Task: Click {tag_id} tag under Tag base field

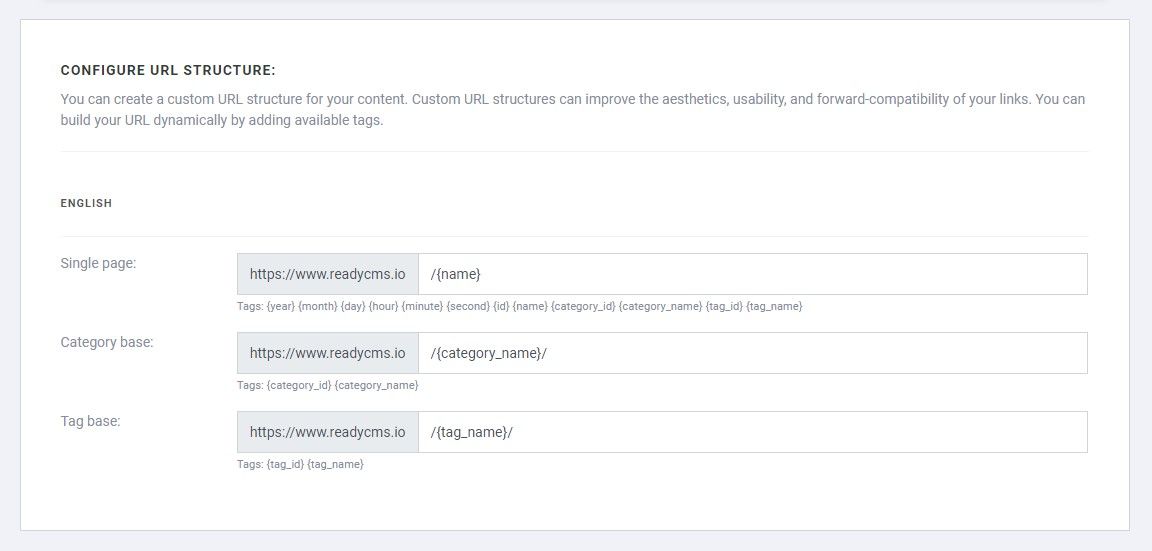Action: 285,464
